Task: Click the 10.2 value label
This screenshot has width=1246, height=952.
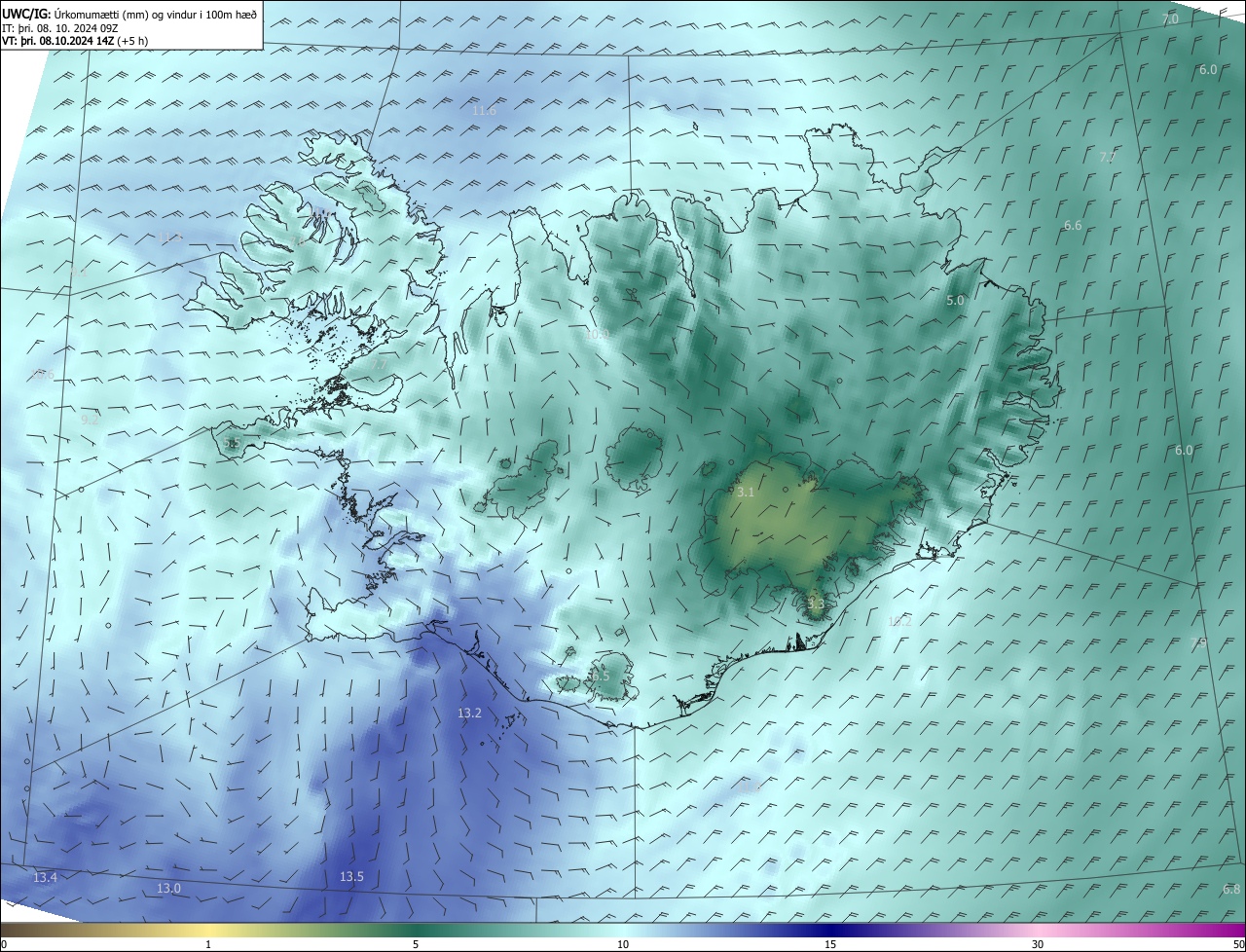Action: (900, 621)
